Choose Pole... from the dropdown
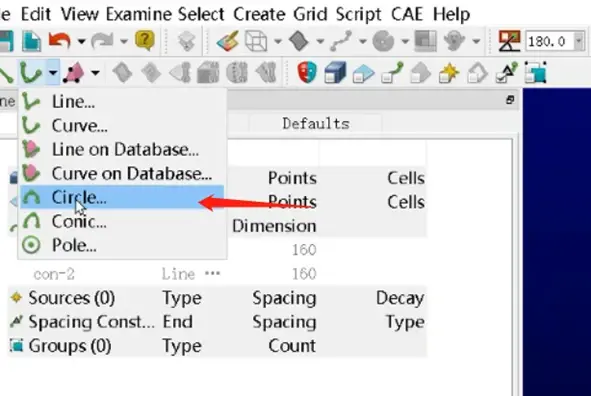This screenshot has height=396, width=591. (122, 245)
